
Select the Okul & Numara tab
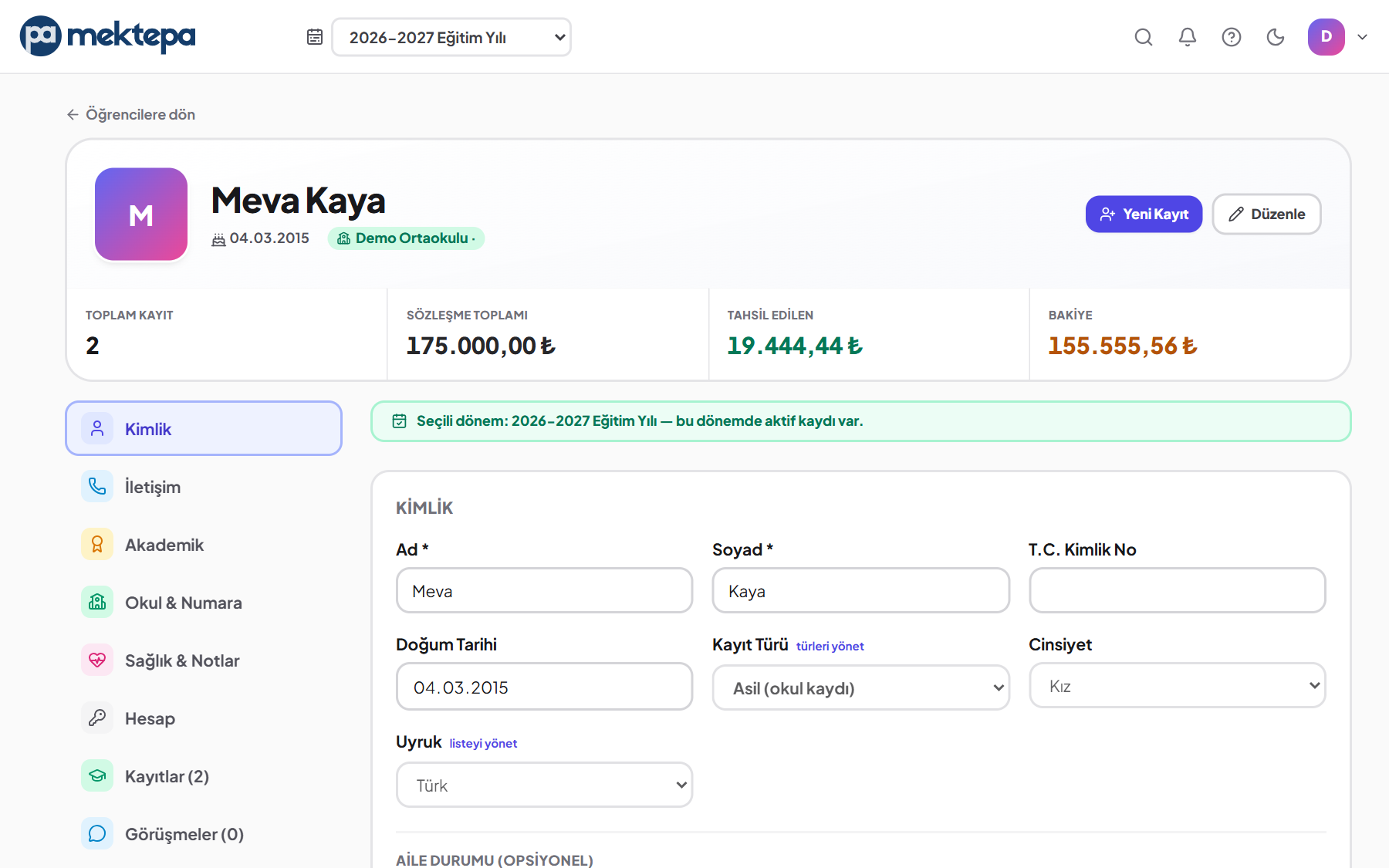coord(204,602)
